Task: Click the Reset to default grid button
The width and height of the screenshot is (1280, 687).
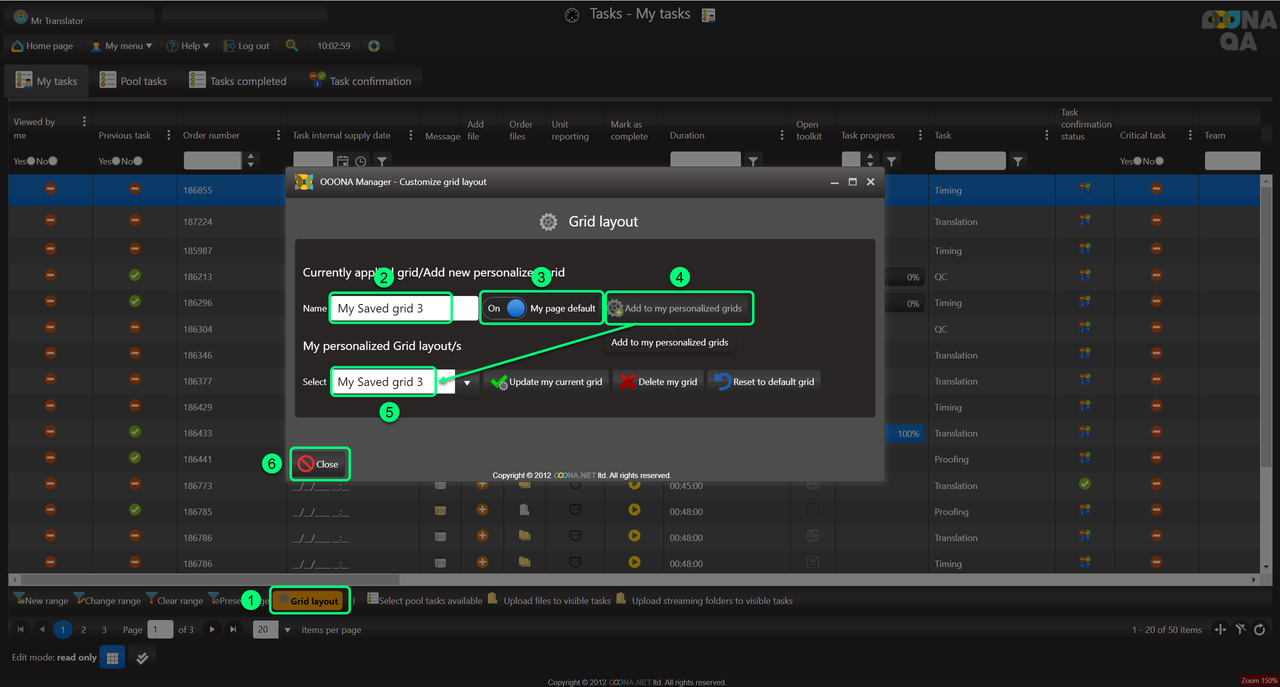Action: point(763,382)
